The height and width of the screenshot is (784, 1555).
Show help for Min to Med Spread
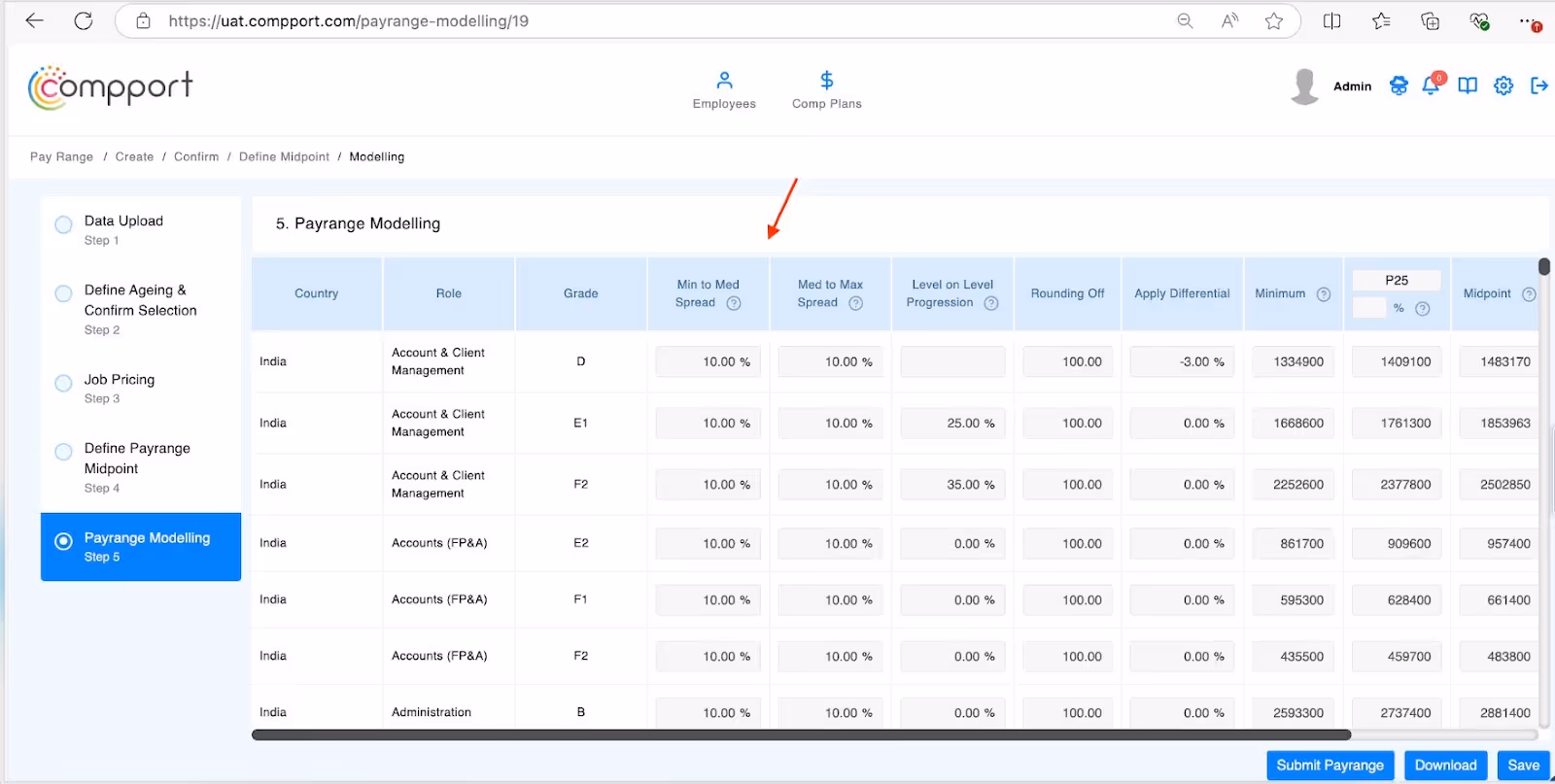pyautogui.click(x=734, y=303)
